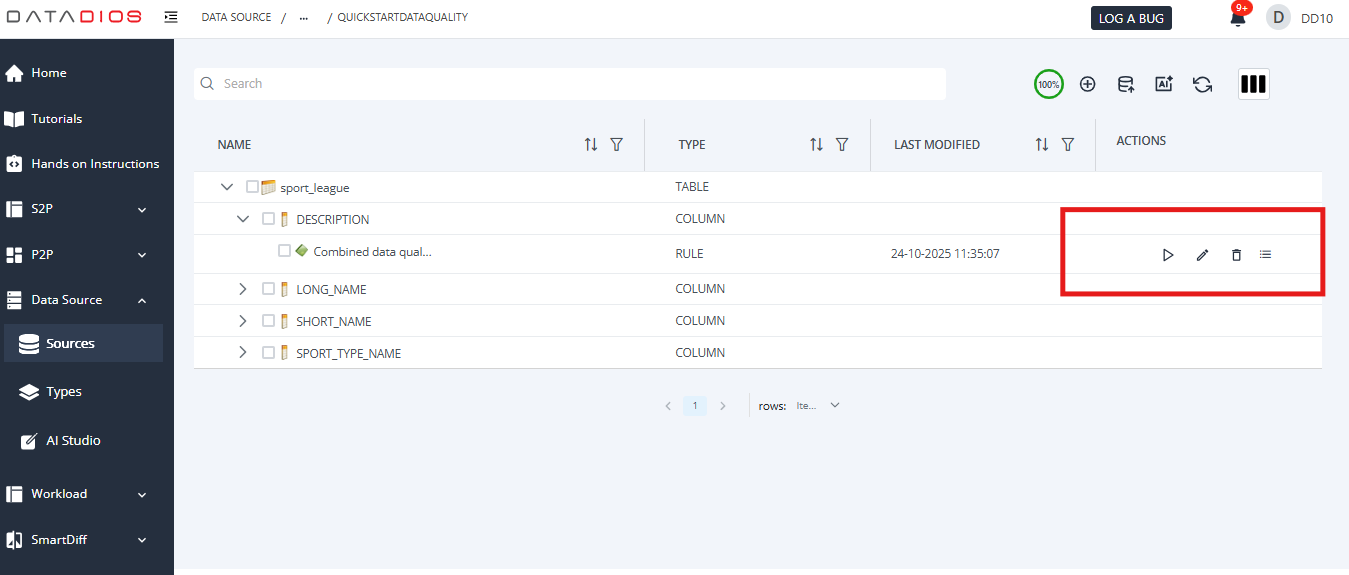
Task: Expand the SHORT_NAME column row
Action: click(242, 321)
